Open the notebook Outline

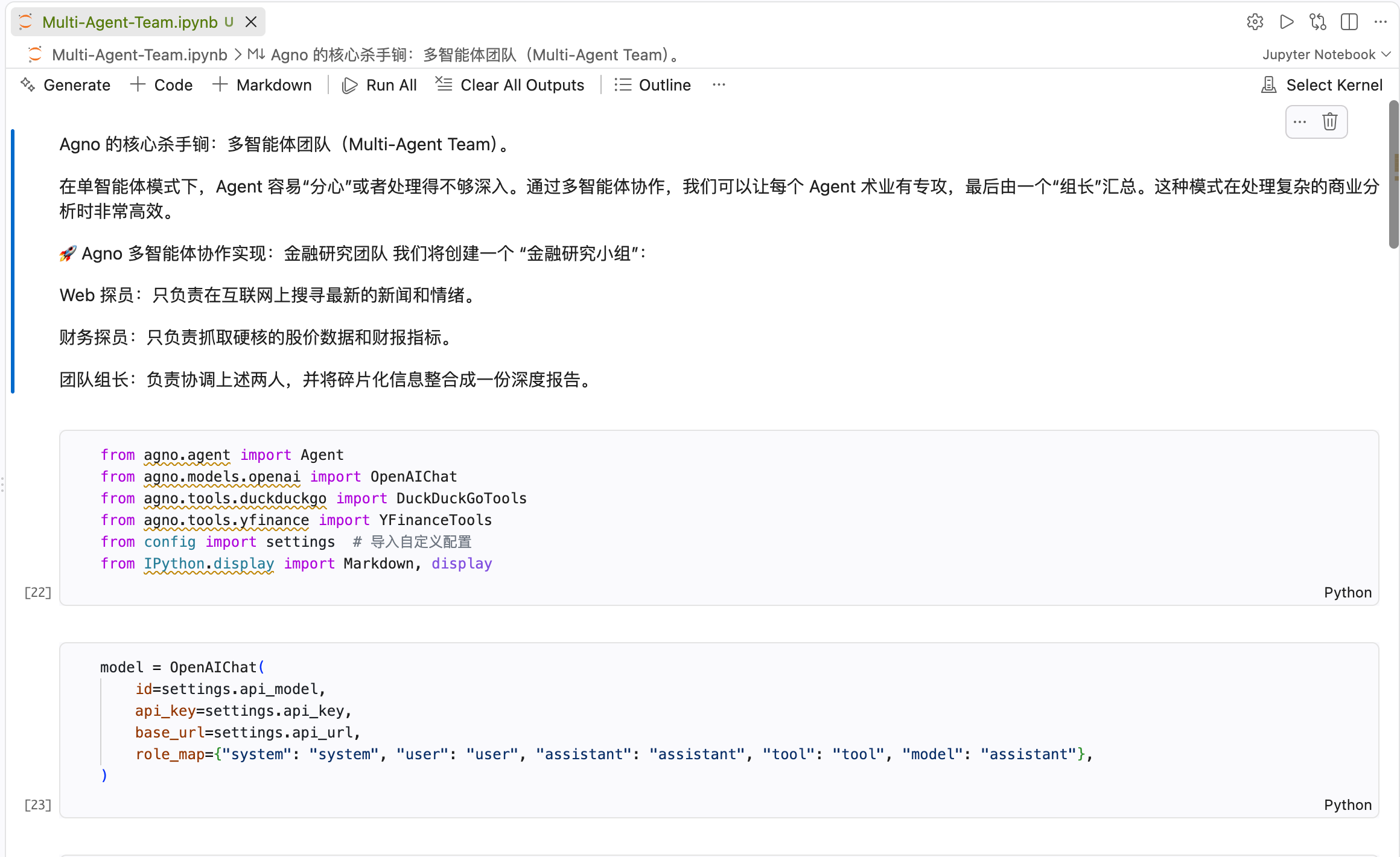(x=653, y=85)
